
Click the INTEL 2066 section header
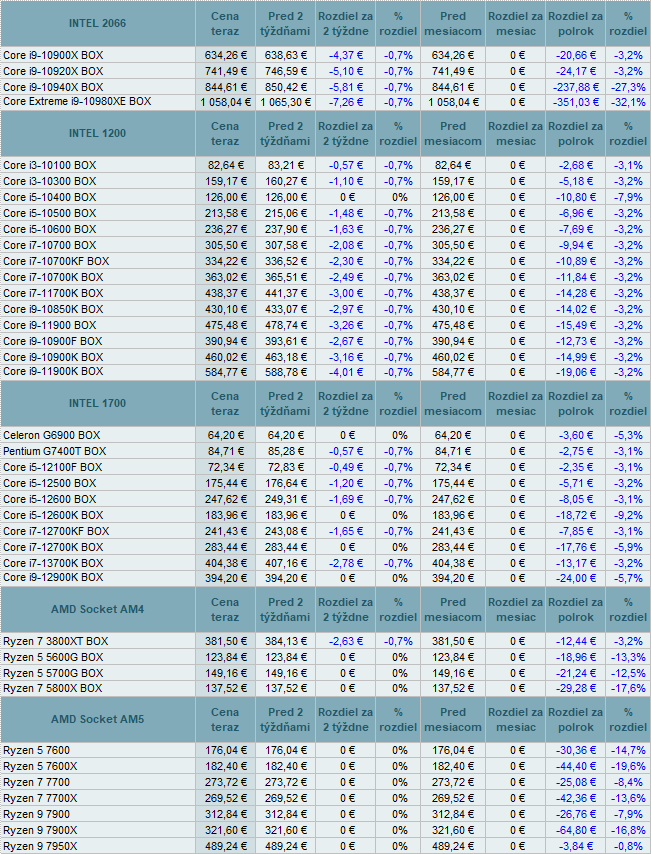pos(97,22)
